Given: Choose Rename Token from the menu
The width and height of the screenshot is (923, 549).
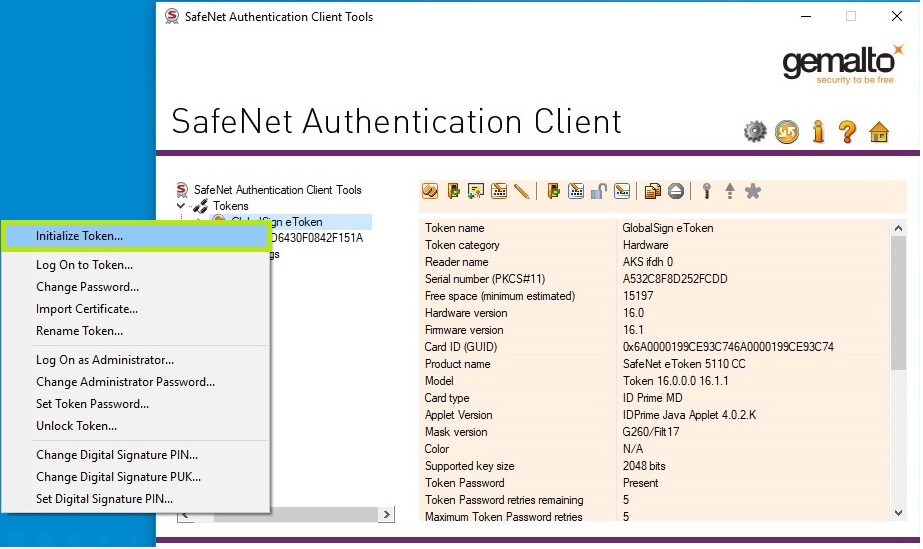Looking at the screenshot, I should 136,331.
